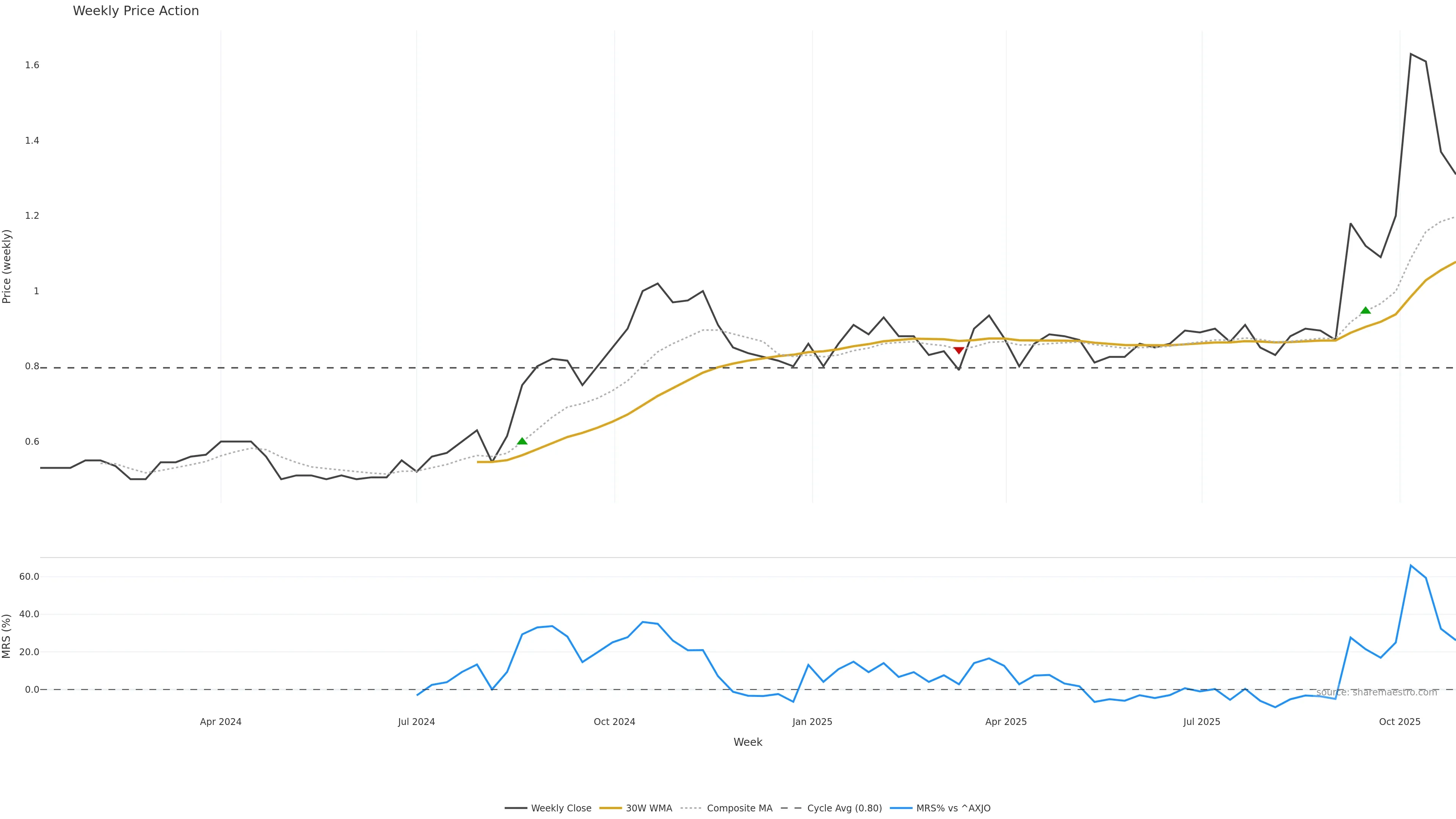This screenshot has width=1456, height=819.
Task: Toggle the Composite MA legend label
Action: tap(739, 808)
